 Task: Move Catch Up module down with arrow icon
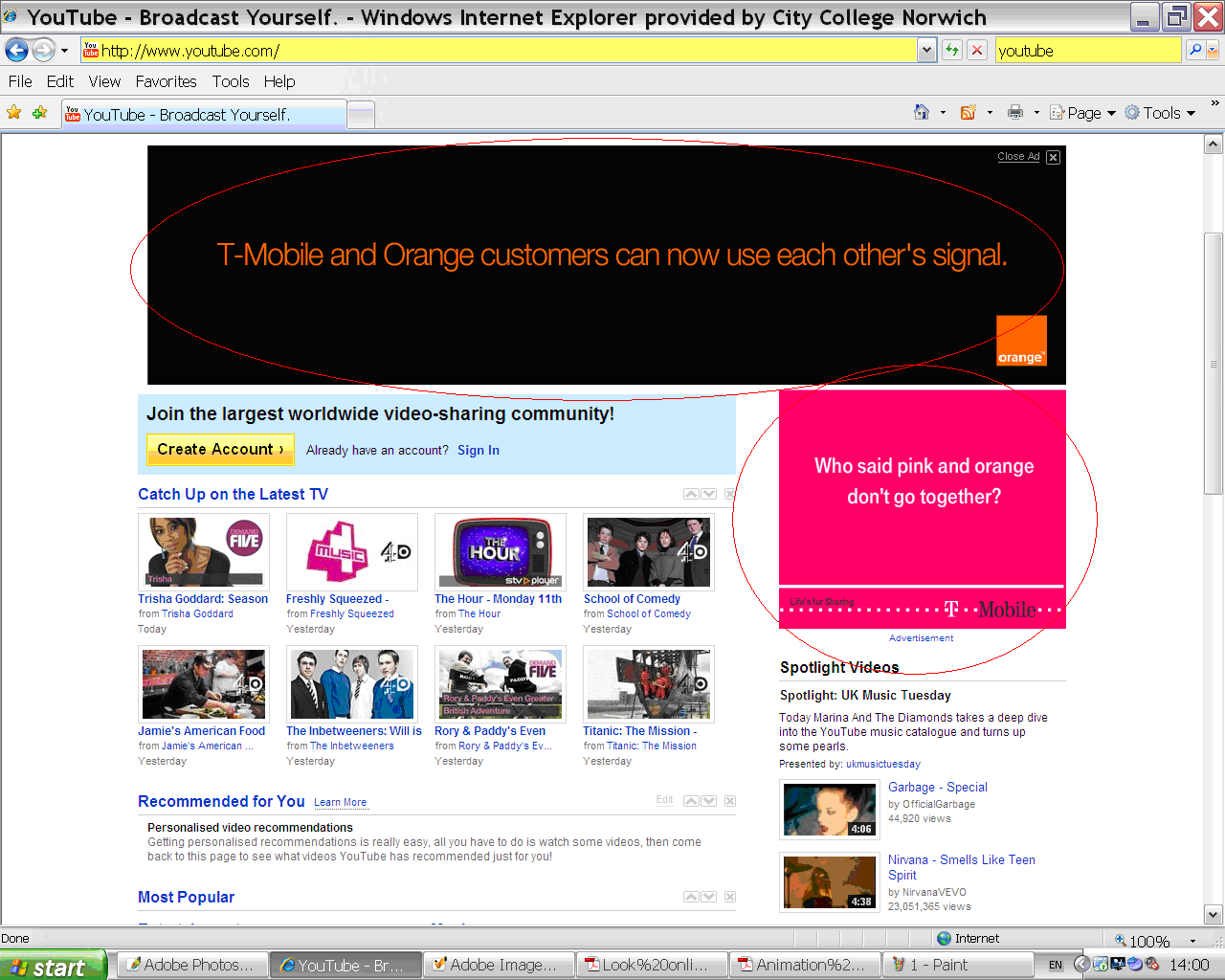tap(709, 494)
